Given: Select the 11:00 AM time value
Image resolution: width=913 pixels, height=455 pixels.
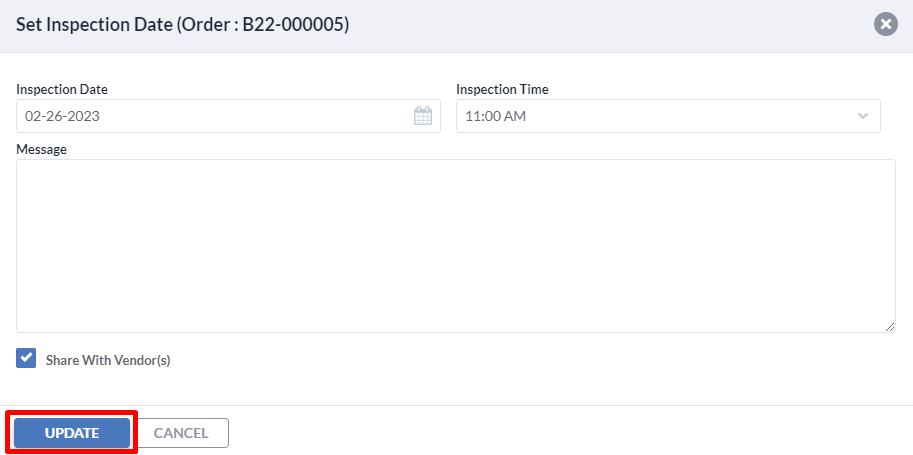Looking at the screenshot, I should coord(496,116).
